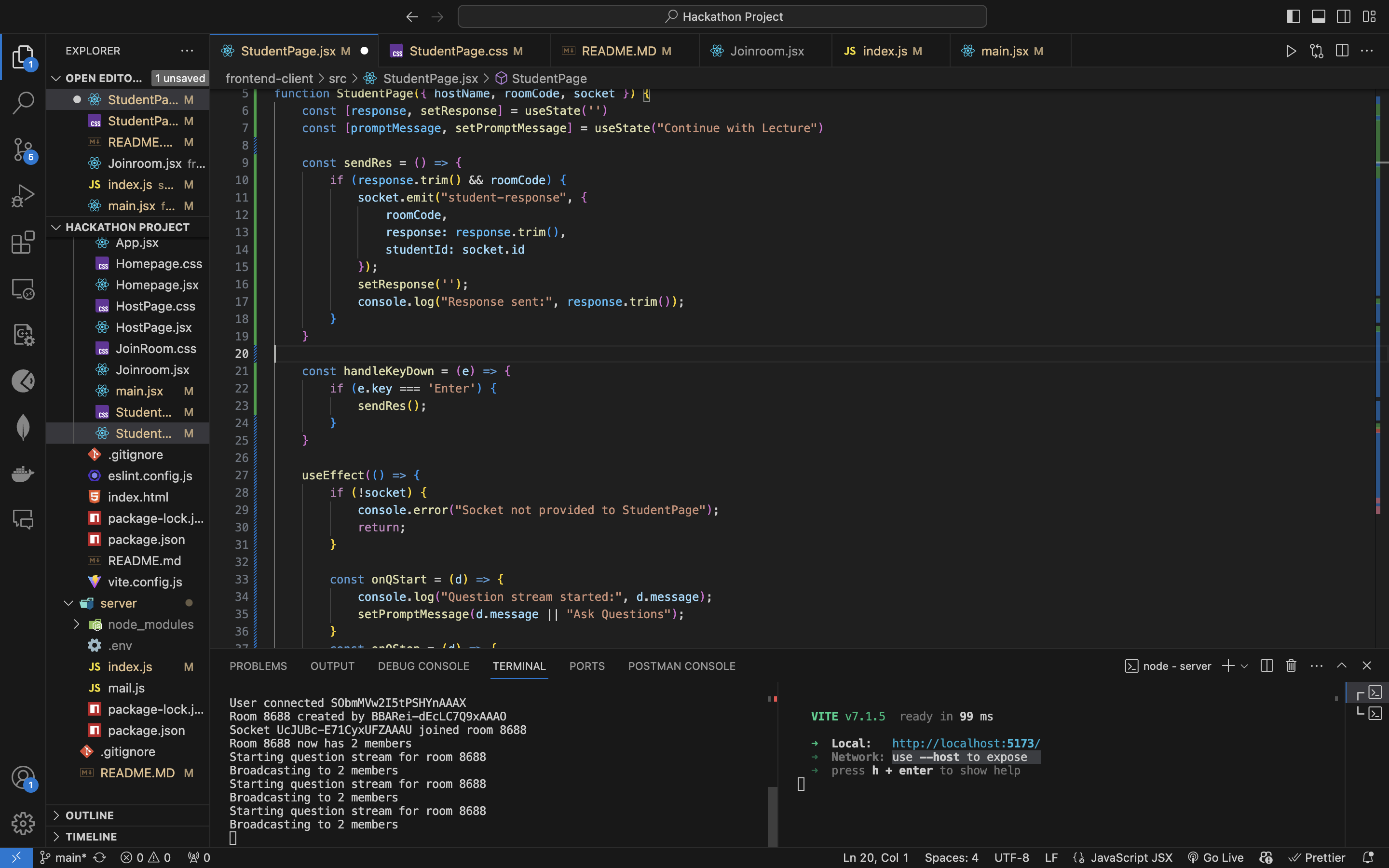1389x868 pixels.
Task: Click Go Live in status bar
Action: [1215, 858]
